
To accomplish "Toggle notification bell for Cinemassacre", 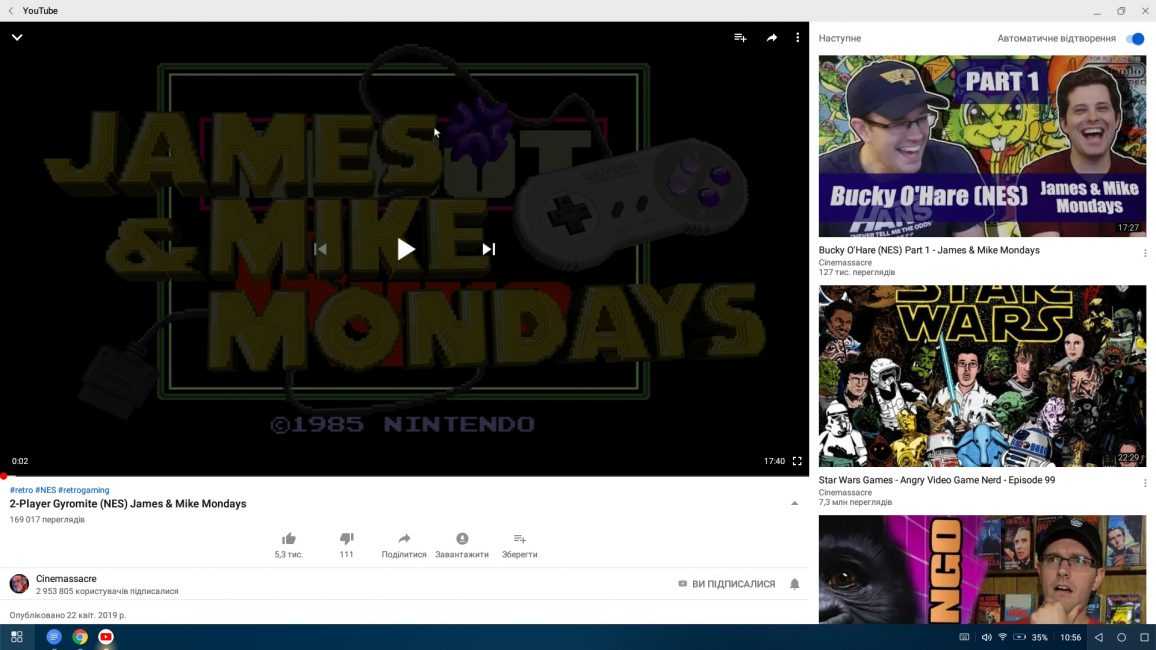I will pos(795,584).
